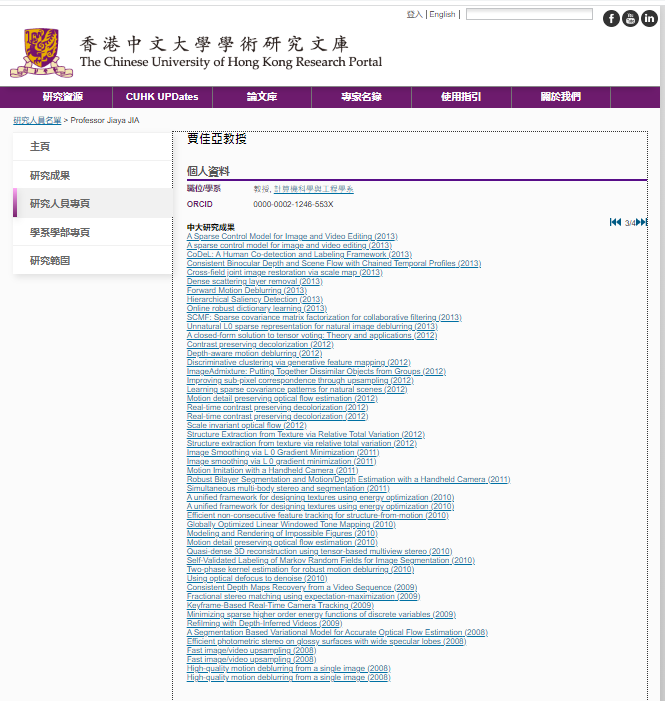
Task: Open Scale invariant optical flow (2012)
Action: 246,425
